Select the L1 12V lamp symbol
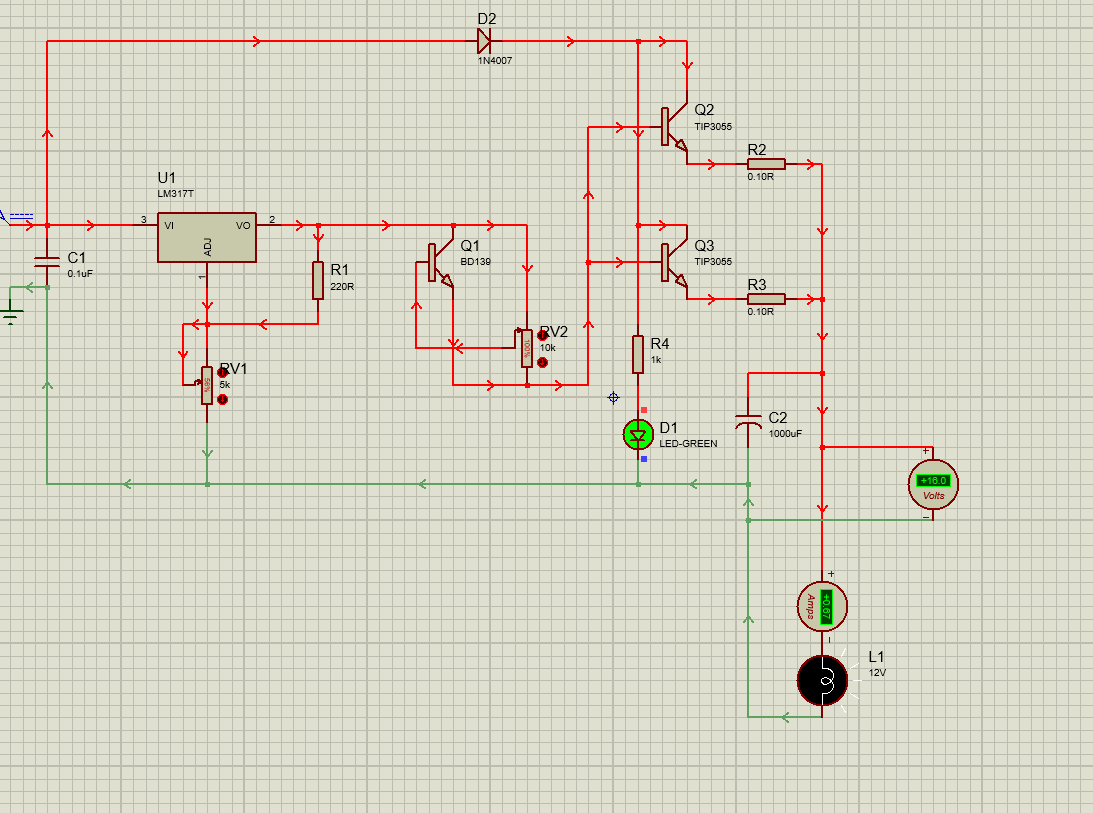 tap(823, 681)
